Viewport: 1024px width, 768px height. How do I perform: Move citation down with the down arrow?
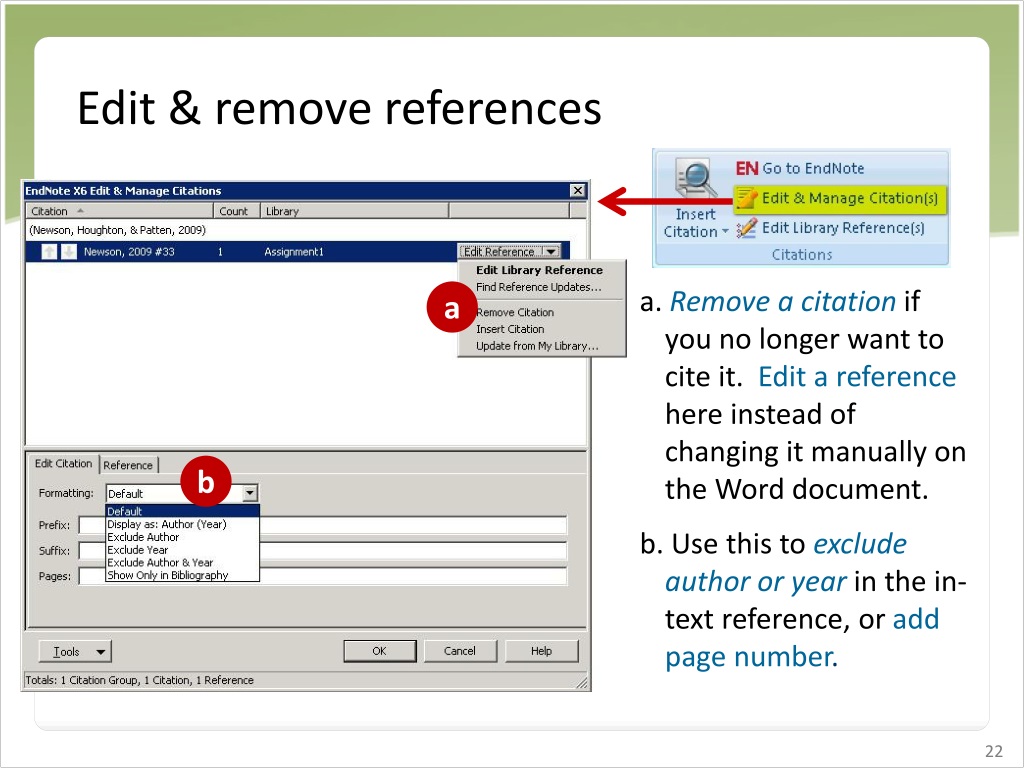click(69, 251)
